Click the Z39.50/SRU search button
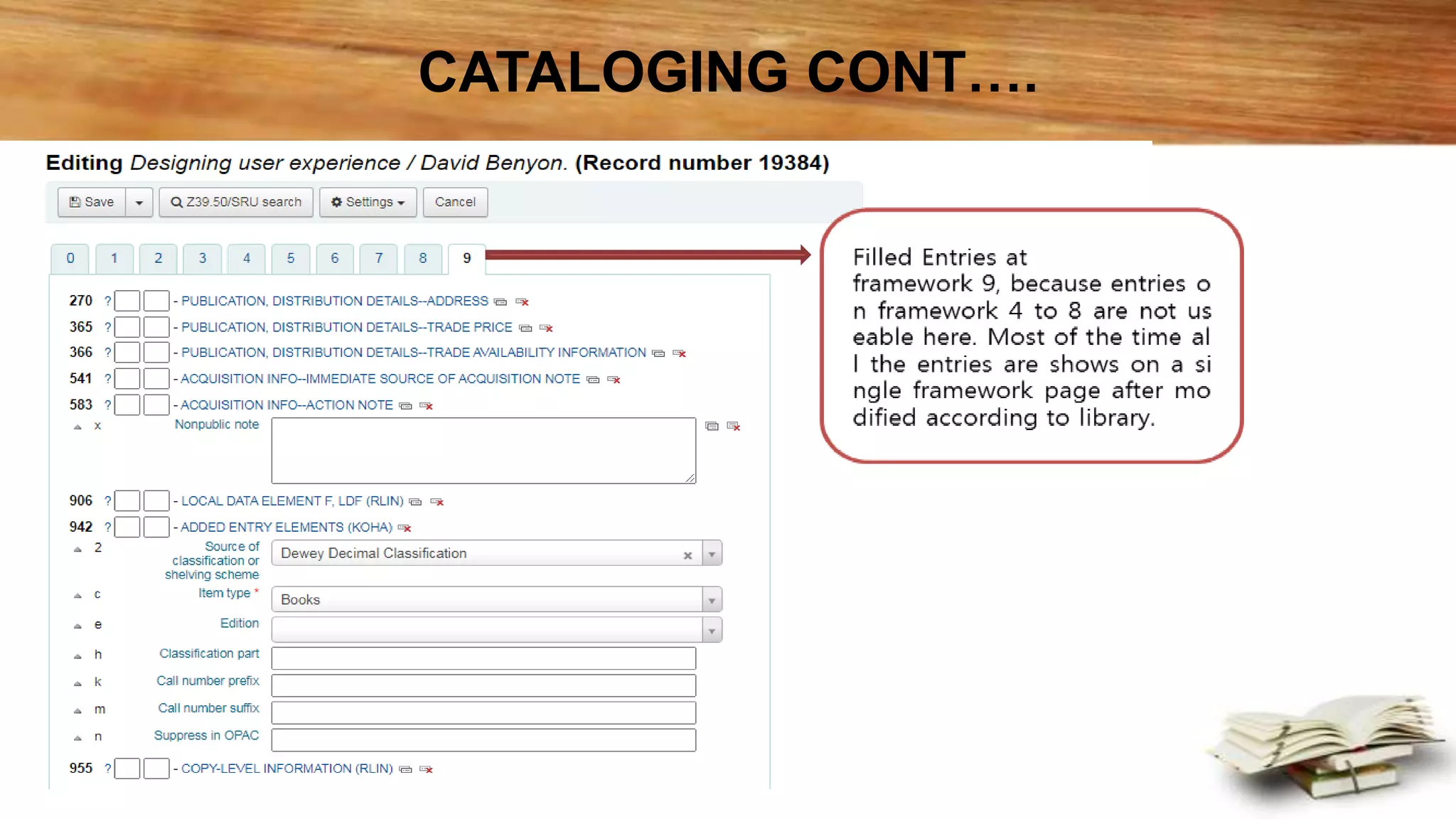The image size is (1456, 819). coord(236,203)
